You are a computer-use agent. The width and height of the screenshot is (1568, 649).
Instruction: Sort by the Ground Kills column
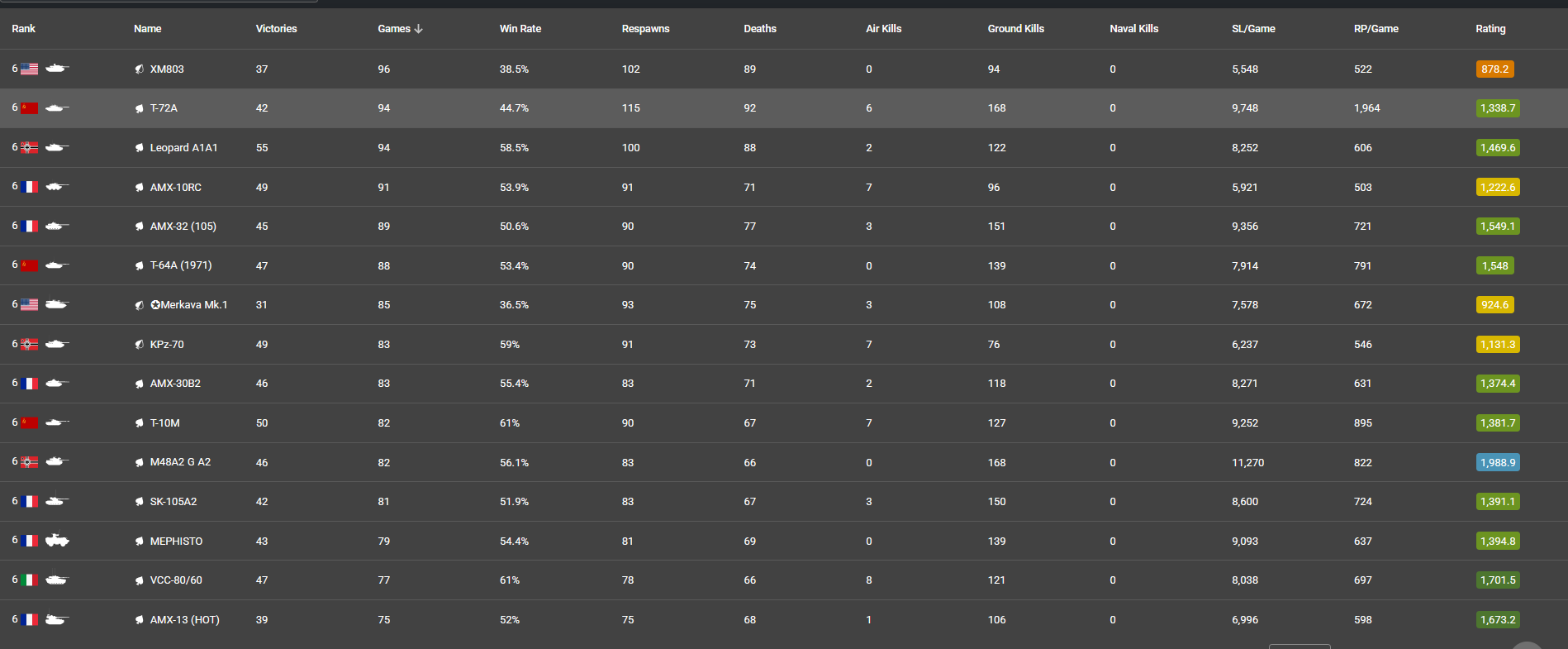1015,29
